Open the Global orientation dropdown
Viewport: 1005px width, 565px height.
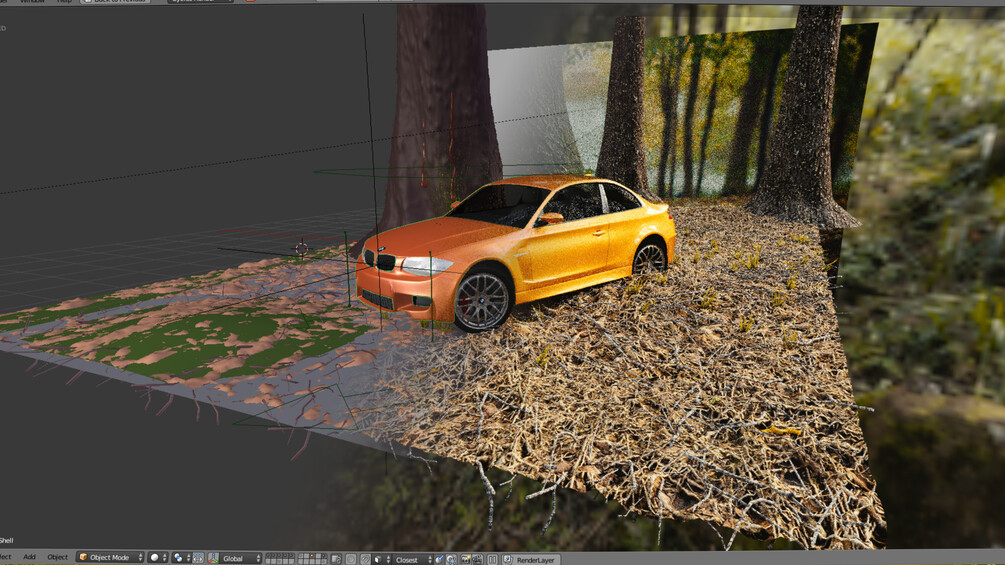point(241,558)
